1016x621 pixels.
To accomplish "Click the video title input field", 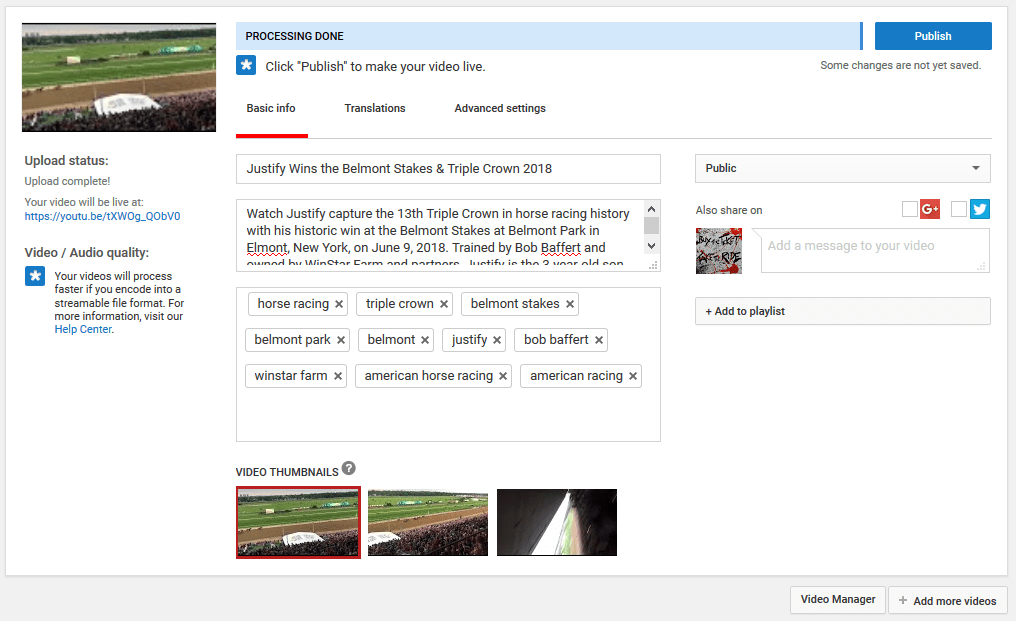I will 448,169.
